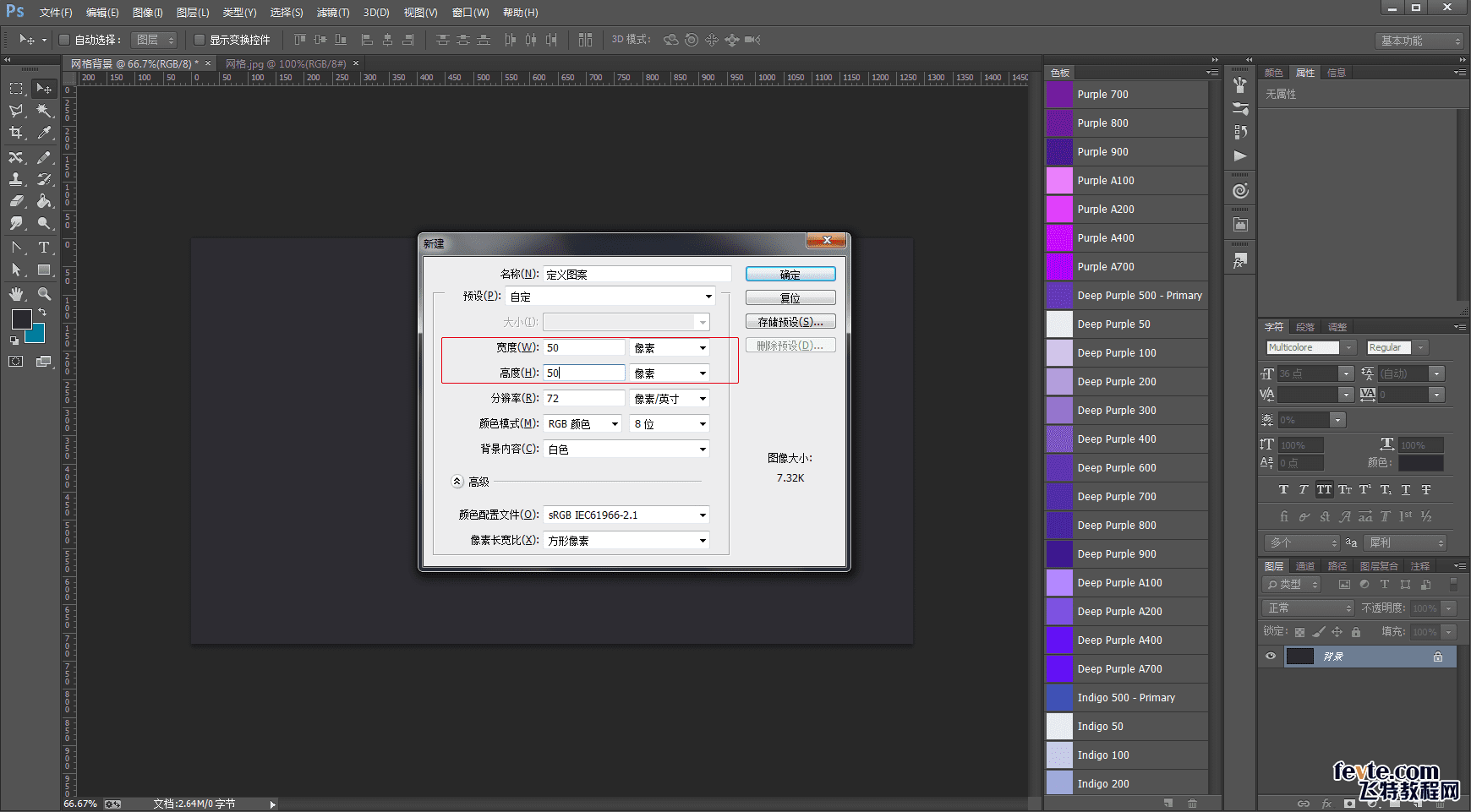This screenshot has width=1471, height=812.
Task: Click the resolution (分辨率) input field
Action: [x=583, y=399]
